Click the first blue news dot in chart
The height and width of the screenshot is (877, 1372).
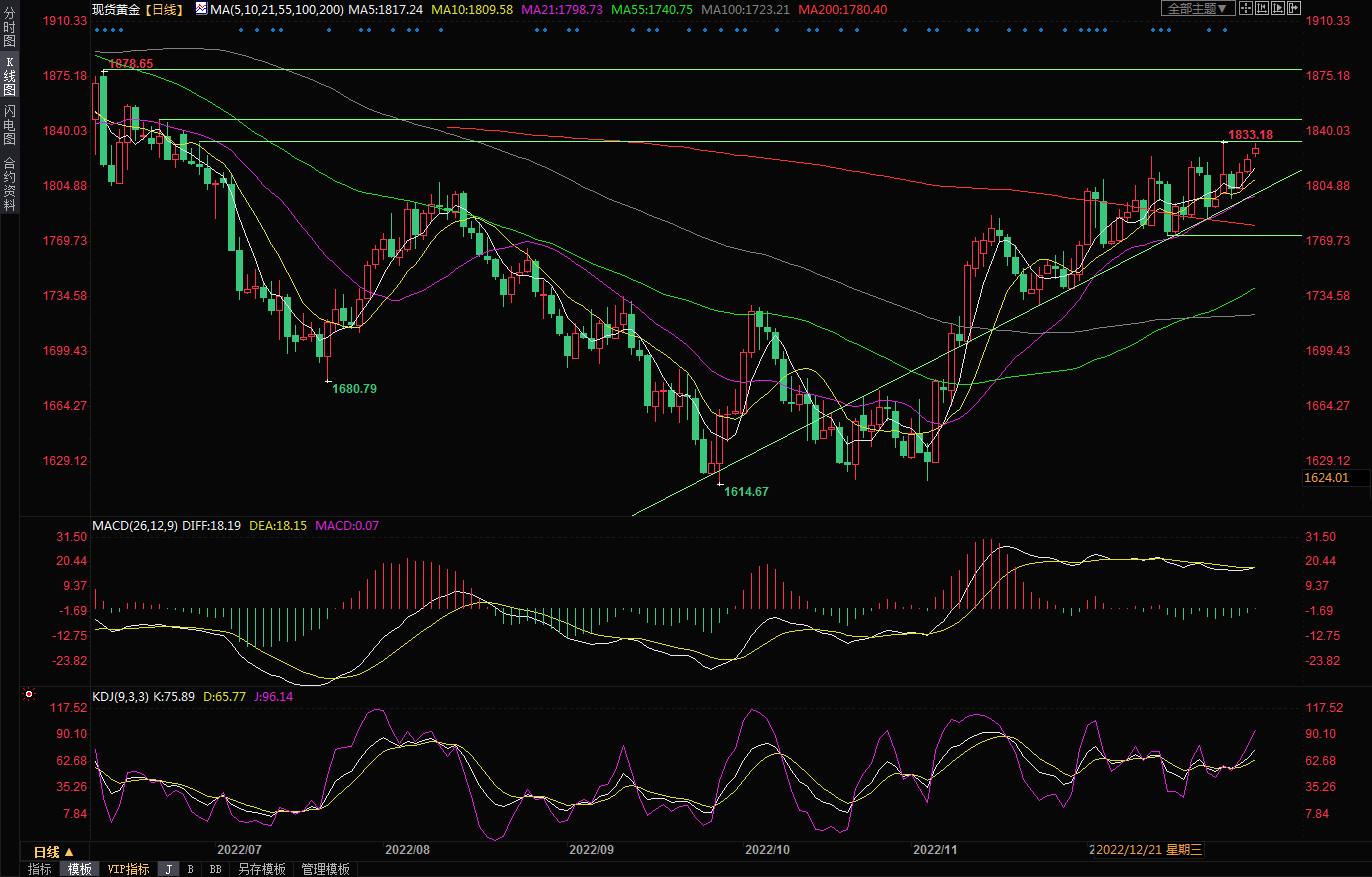(x=96, y=29)
